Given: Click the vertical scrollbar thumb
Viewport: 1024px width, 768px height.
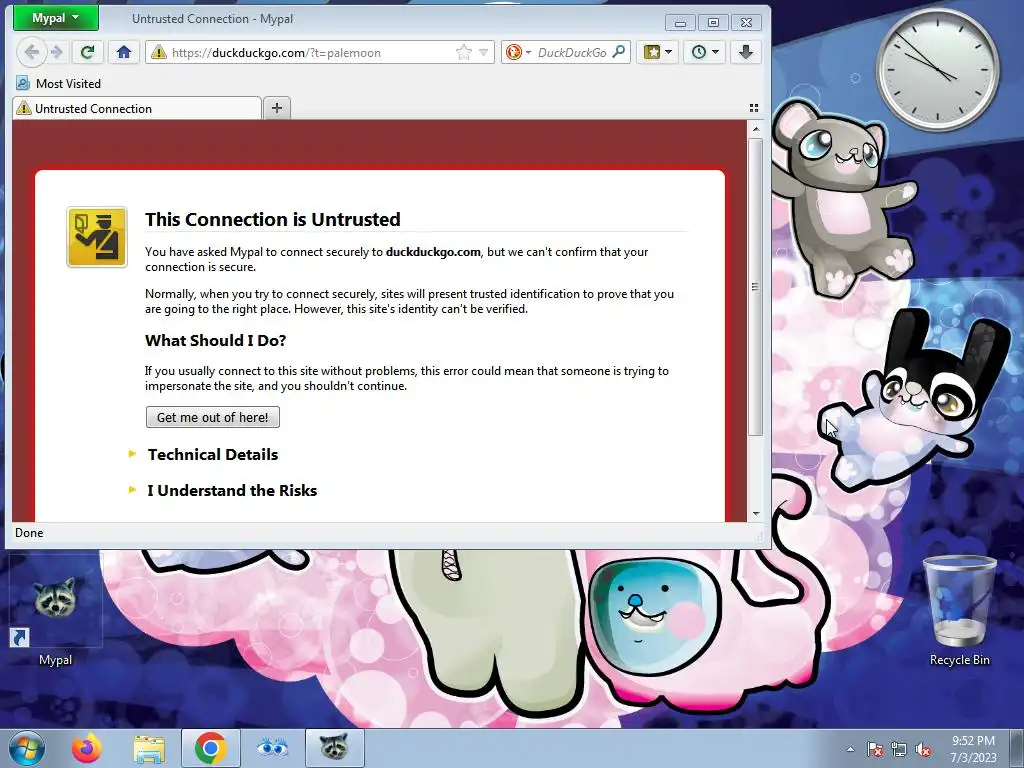Looking at the screenshot, I should [x=756, y=287].
